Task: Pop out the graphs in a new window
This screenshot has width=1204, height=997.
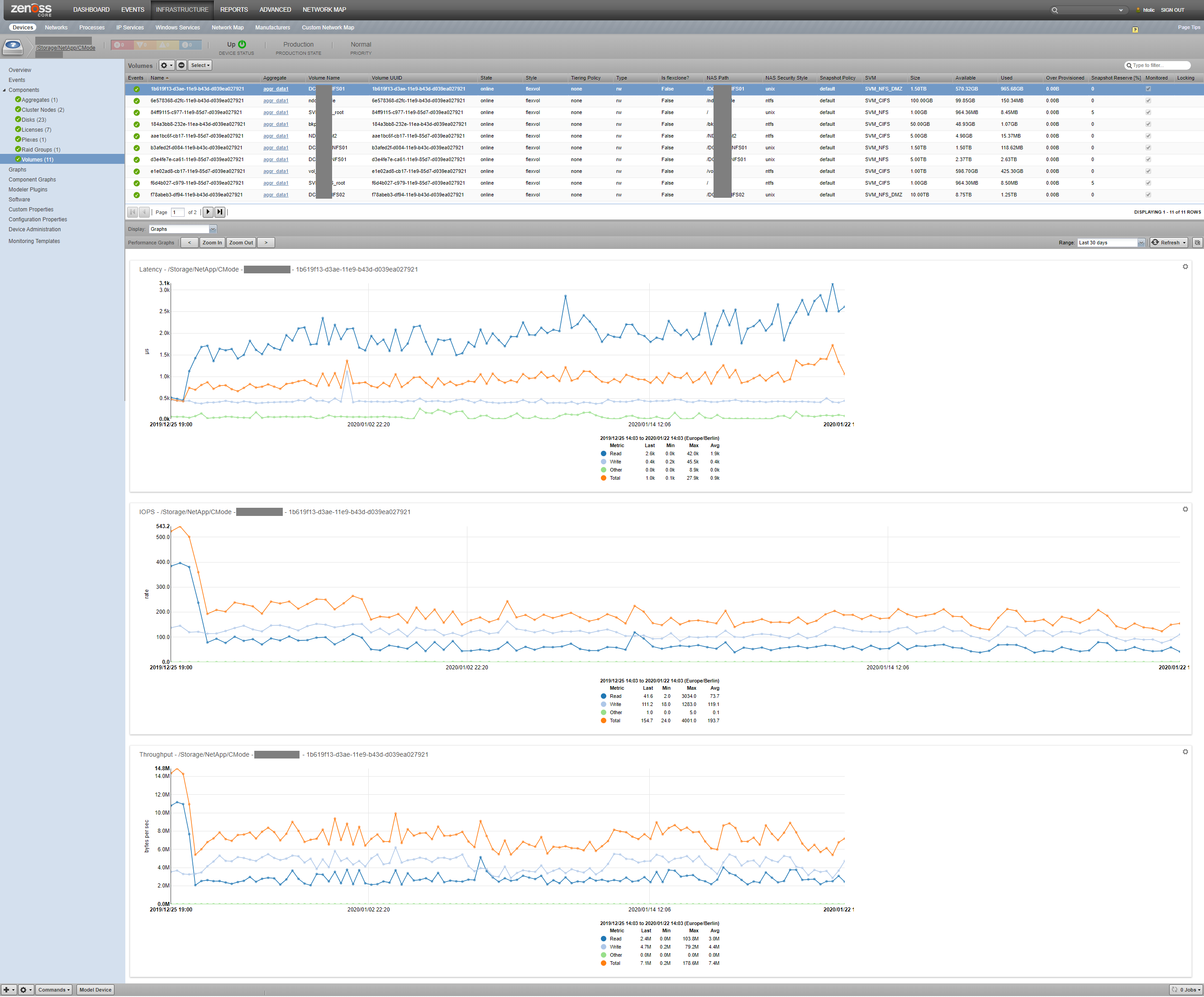Action: point(1197,243)
